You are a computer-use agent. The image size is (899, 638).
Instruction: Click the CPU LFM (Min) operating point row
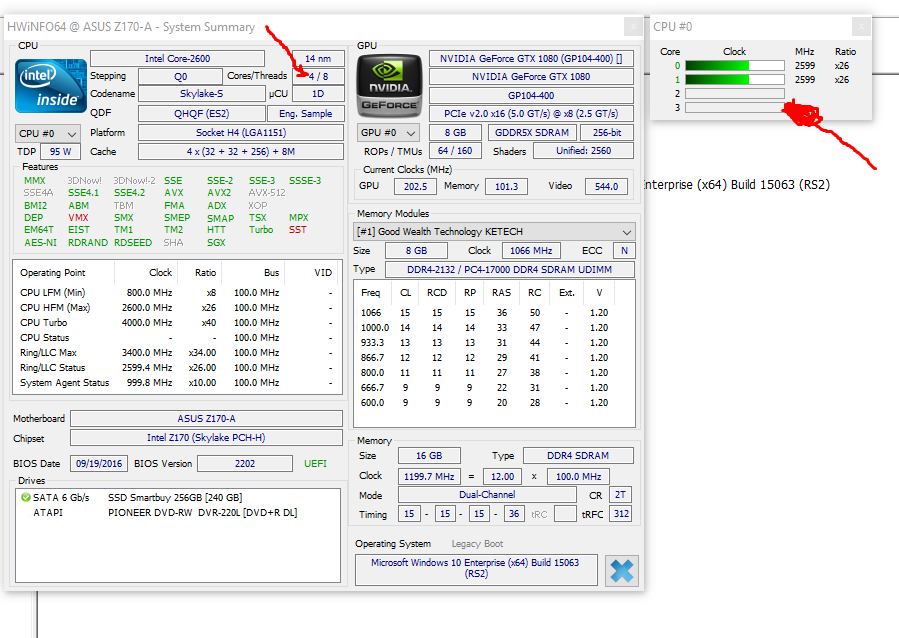coord(177,292)
